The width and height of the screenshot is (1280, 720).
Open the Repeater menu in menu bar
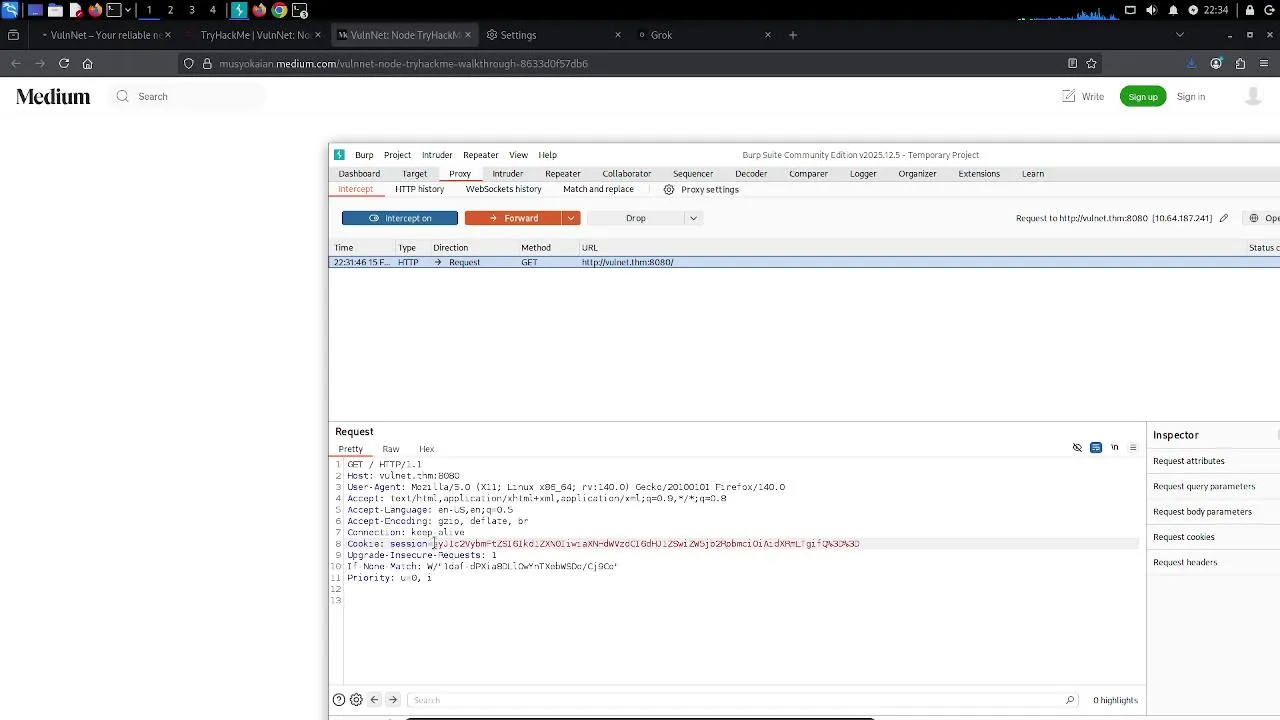tap(480, 155)
